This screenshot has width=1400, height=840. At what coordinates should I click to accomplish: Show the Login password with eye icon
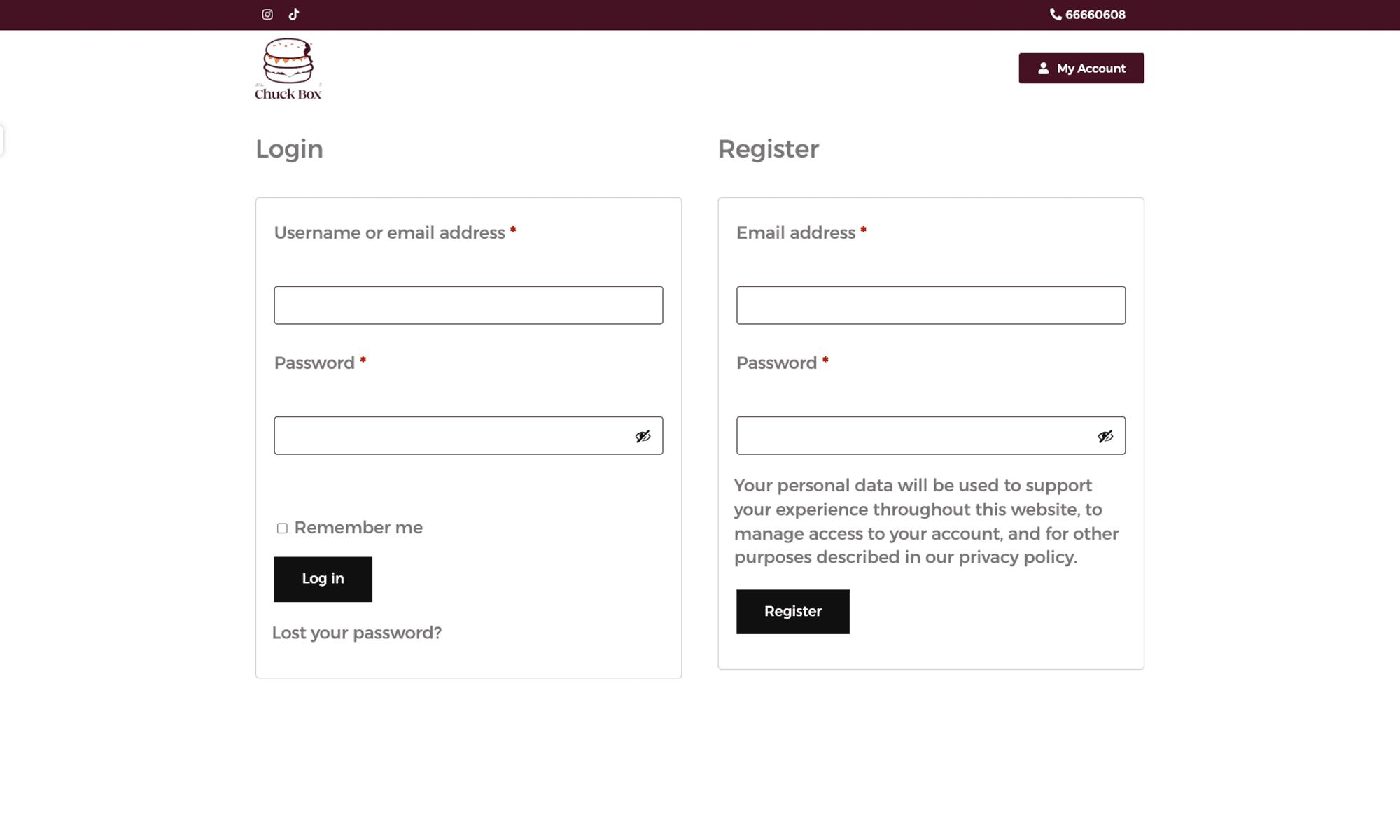coord(643,437)
